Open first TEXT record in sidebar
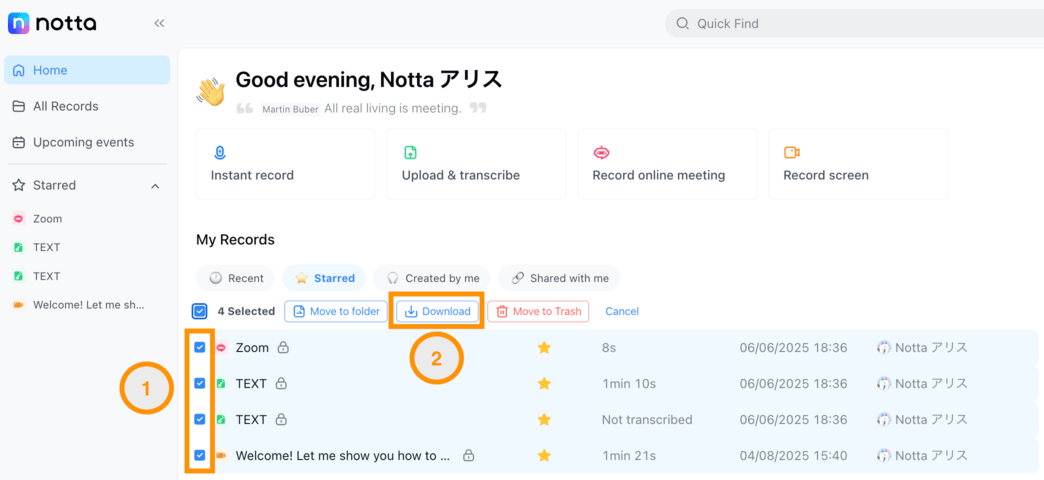Screen dimensions: 1044x480 coord(47,247)
